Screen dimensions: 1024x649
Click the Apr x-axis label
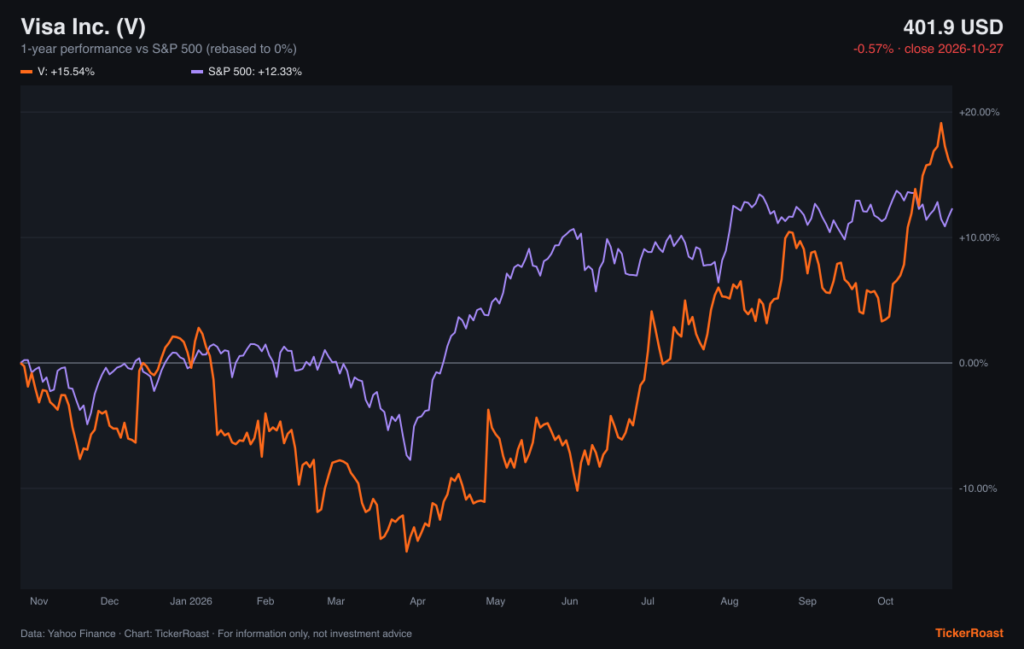pyautogui.click(x=417, y=601)
